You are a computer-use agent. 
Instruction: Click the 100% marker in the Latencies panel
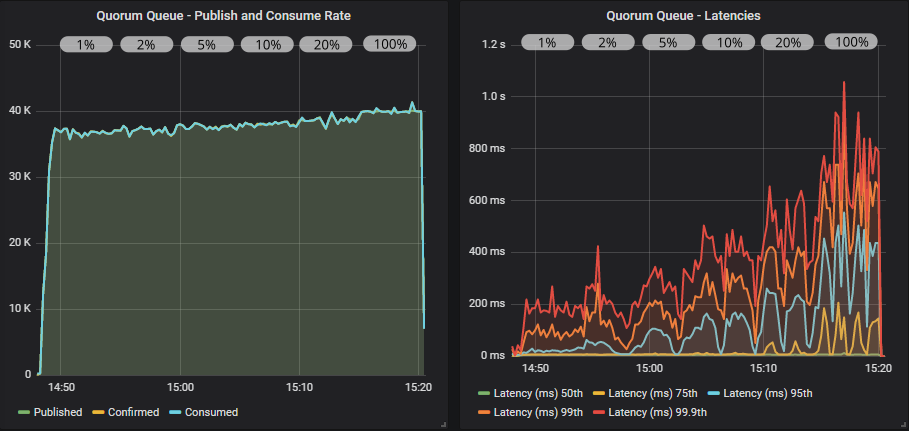(851, 42)
